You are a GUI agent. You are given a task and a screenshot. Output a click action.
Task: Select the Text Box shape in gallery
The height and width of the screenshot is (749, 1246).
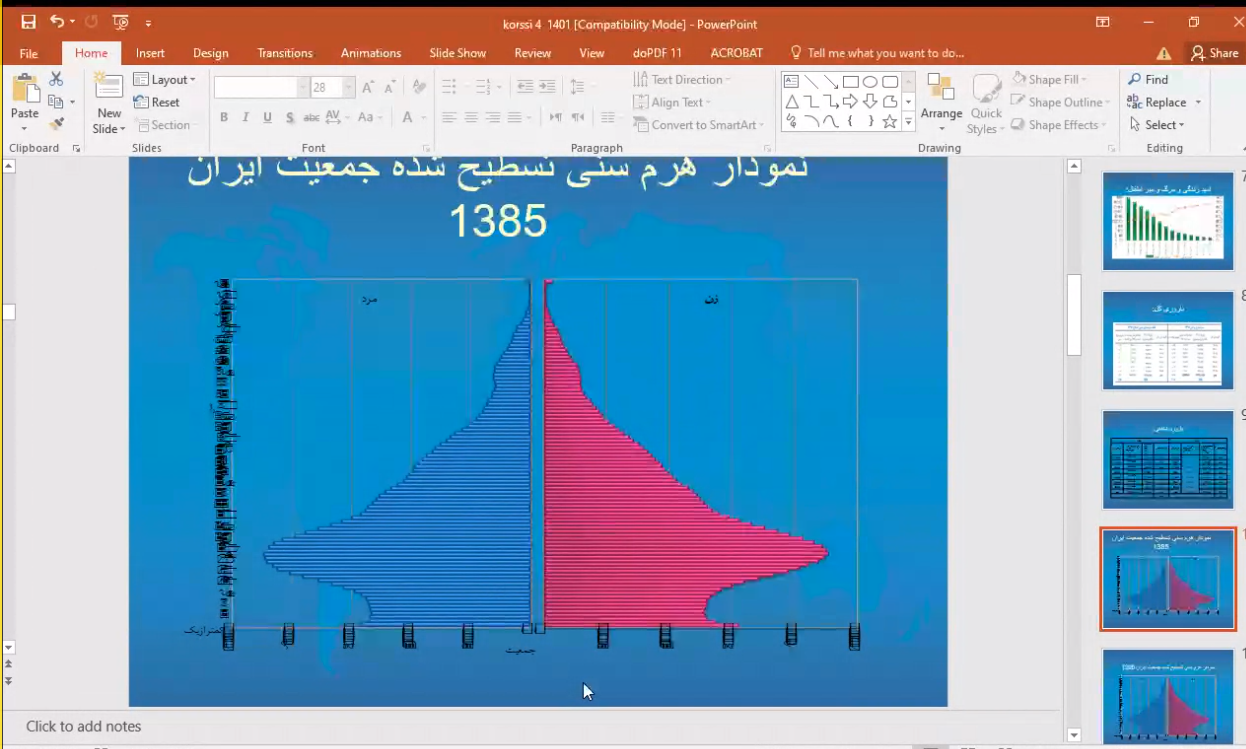(x=791, y=82)
